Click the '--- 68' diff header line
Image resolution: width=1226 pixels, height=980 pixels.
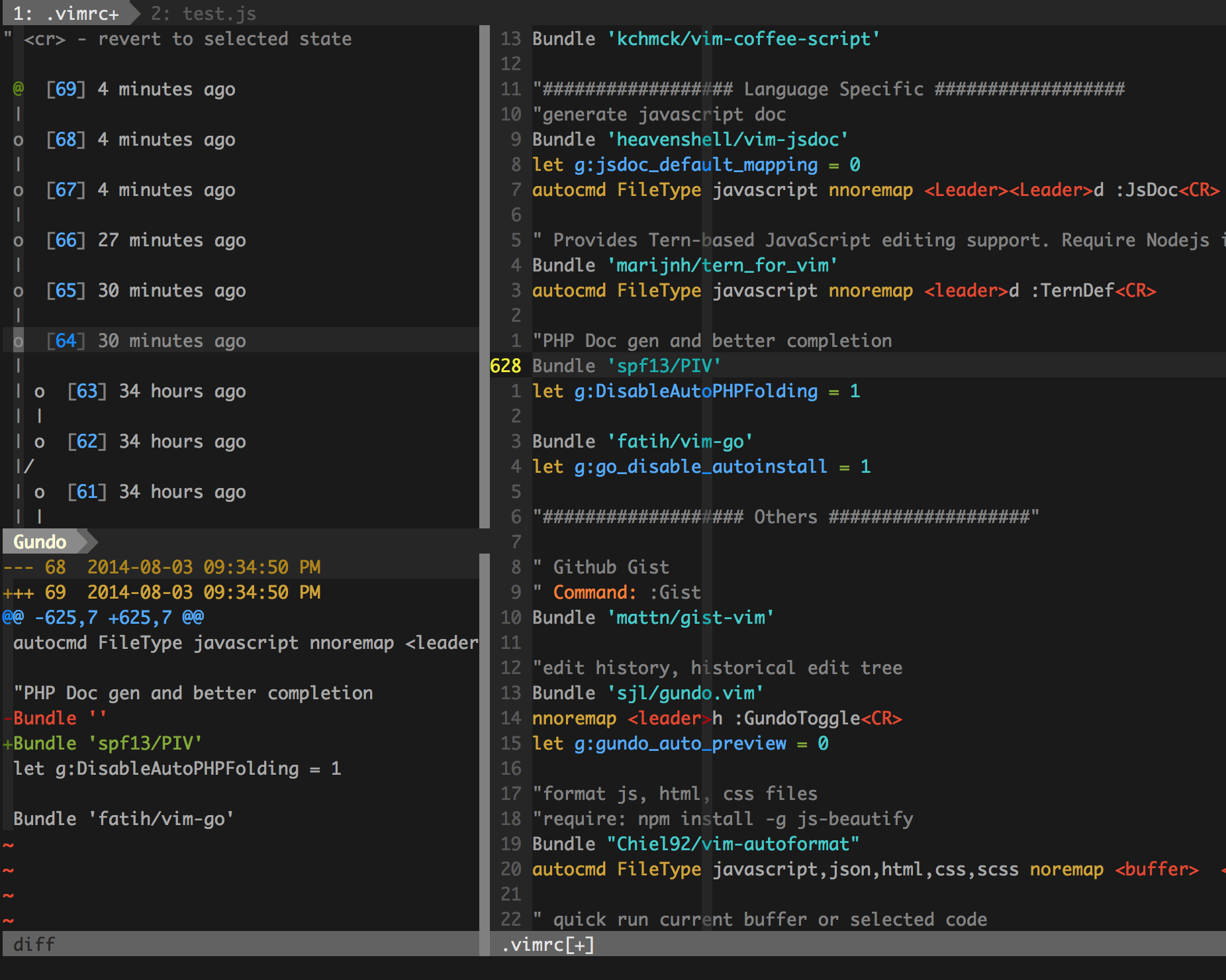pos(162,567)
